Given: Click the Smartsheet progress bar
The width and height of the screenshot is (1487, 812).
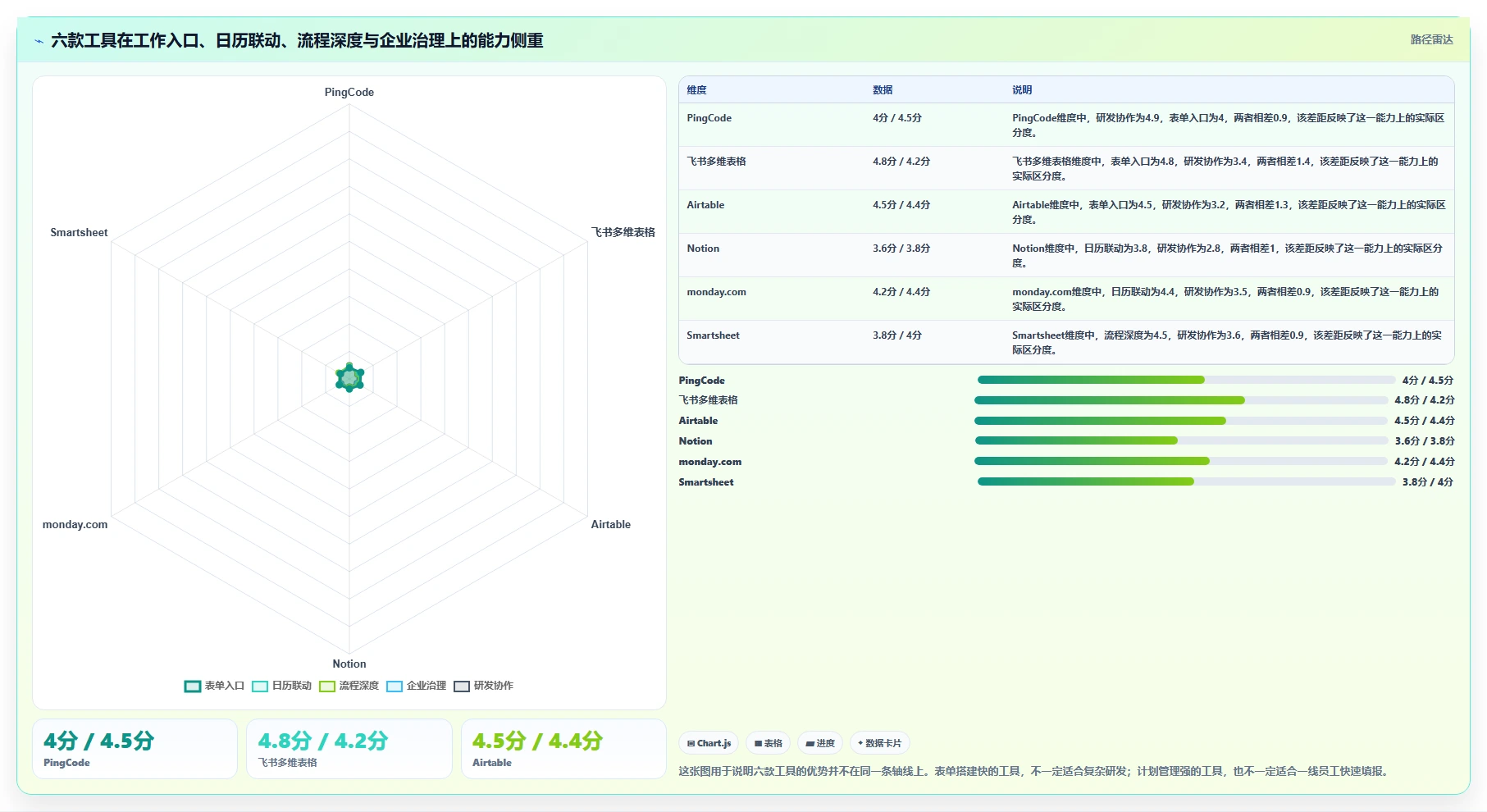Looking at the screenshot, I should click(1186, 481).
